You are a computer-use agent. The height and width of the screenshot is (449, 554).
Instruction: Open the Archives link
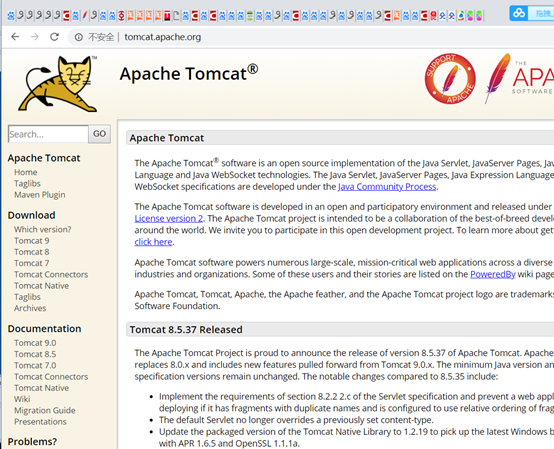click(x=30, y=308)
